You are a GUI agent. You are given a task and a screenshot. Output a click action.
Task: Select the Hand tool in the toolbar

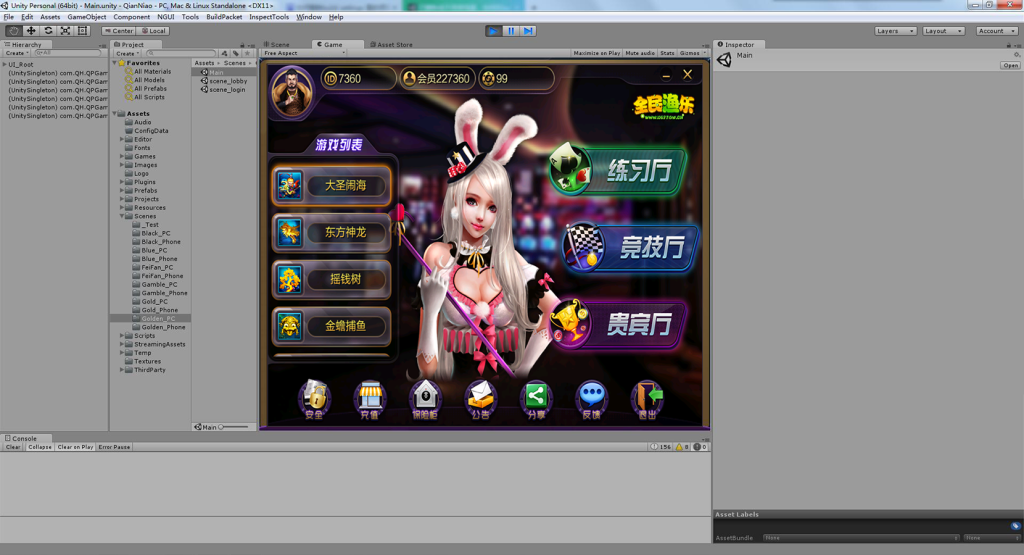tap(13, 31)
